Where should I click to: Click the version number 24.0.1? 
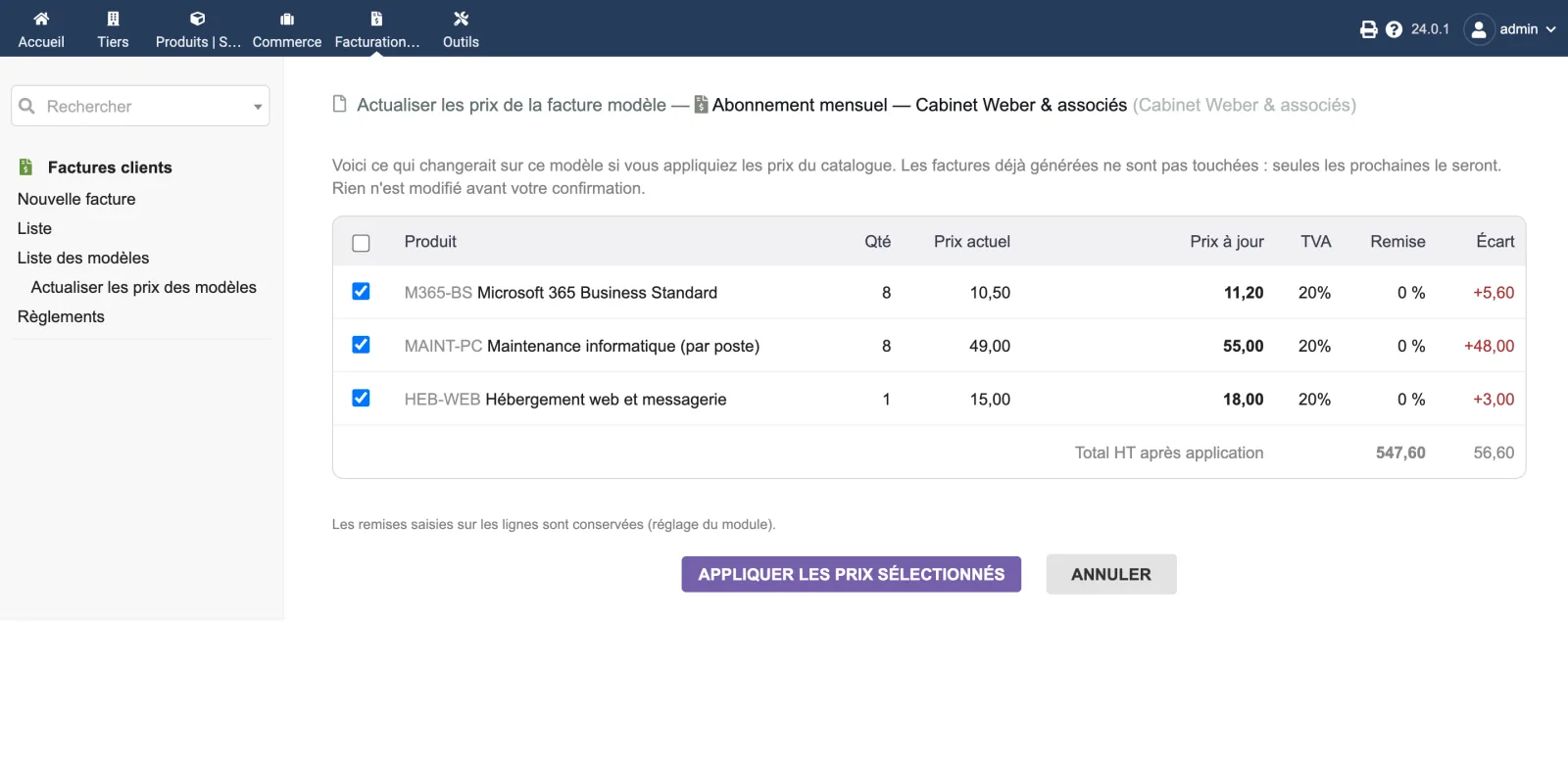(x=1430, y=29)
